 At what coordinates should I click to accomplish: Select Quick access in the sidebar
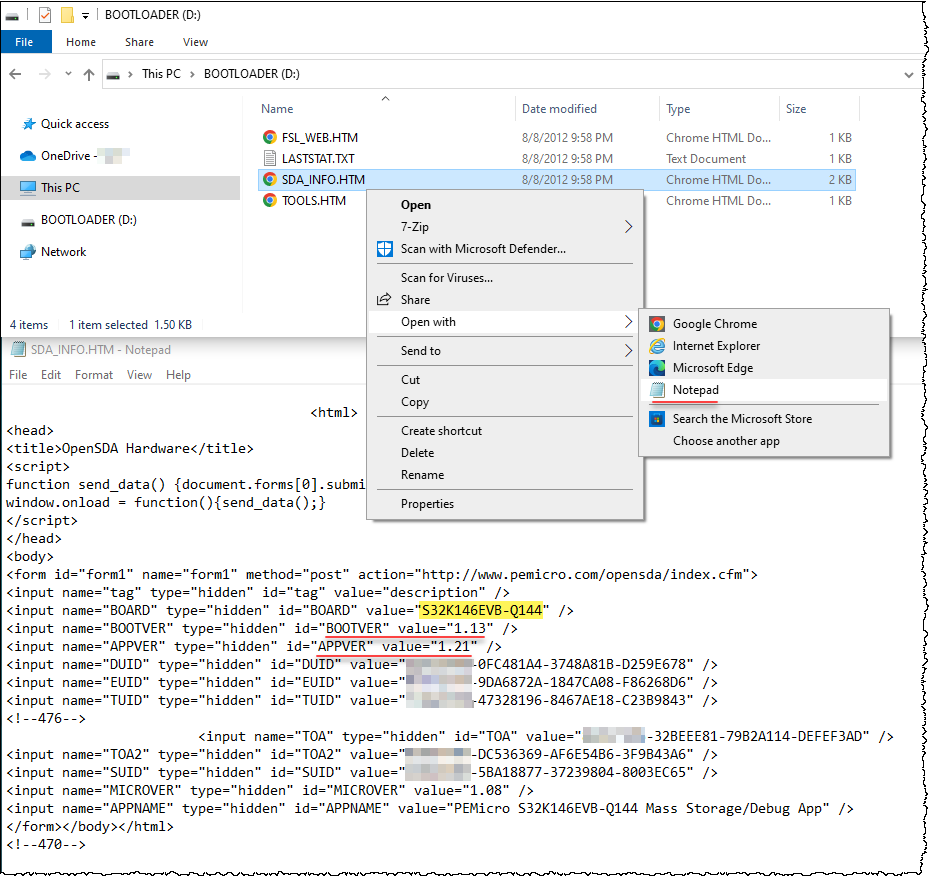pos(73,124)
